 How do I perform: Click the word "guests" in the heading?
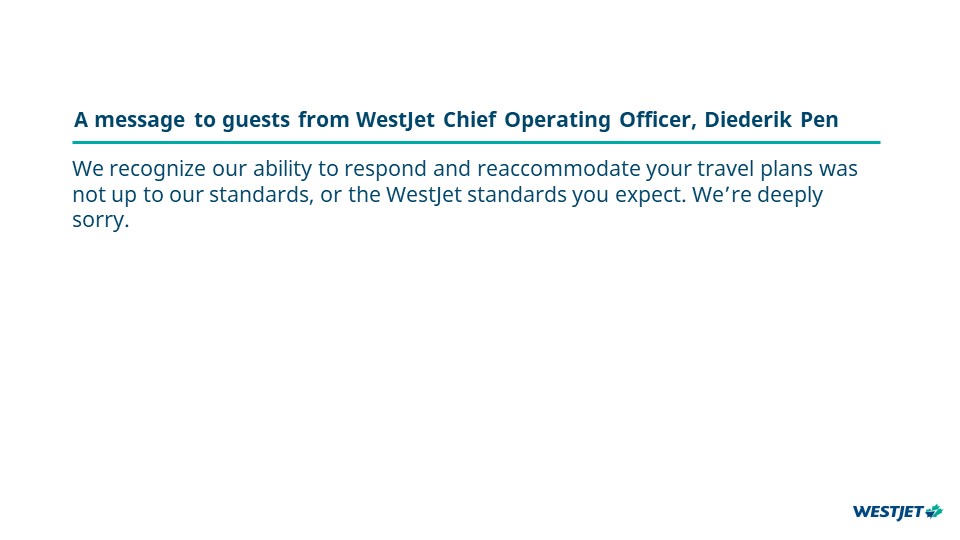256,120
